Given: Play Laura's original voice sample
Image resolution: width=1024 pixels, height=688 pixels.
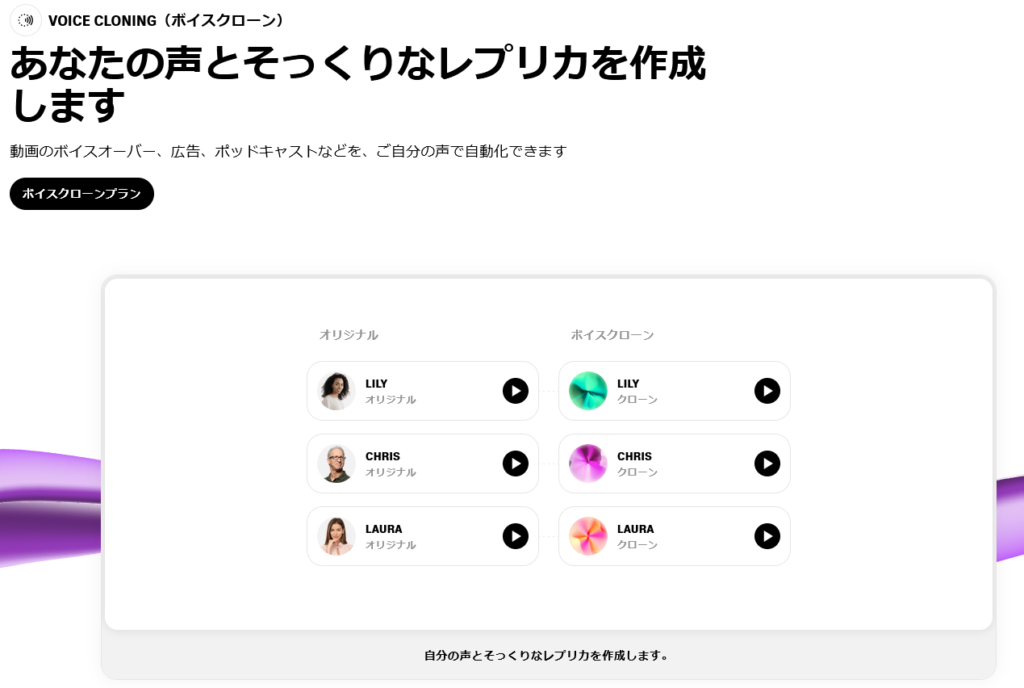Looking at the screenshot, I should point(515,536).
